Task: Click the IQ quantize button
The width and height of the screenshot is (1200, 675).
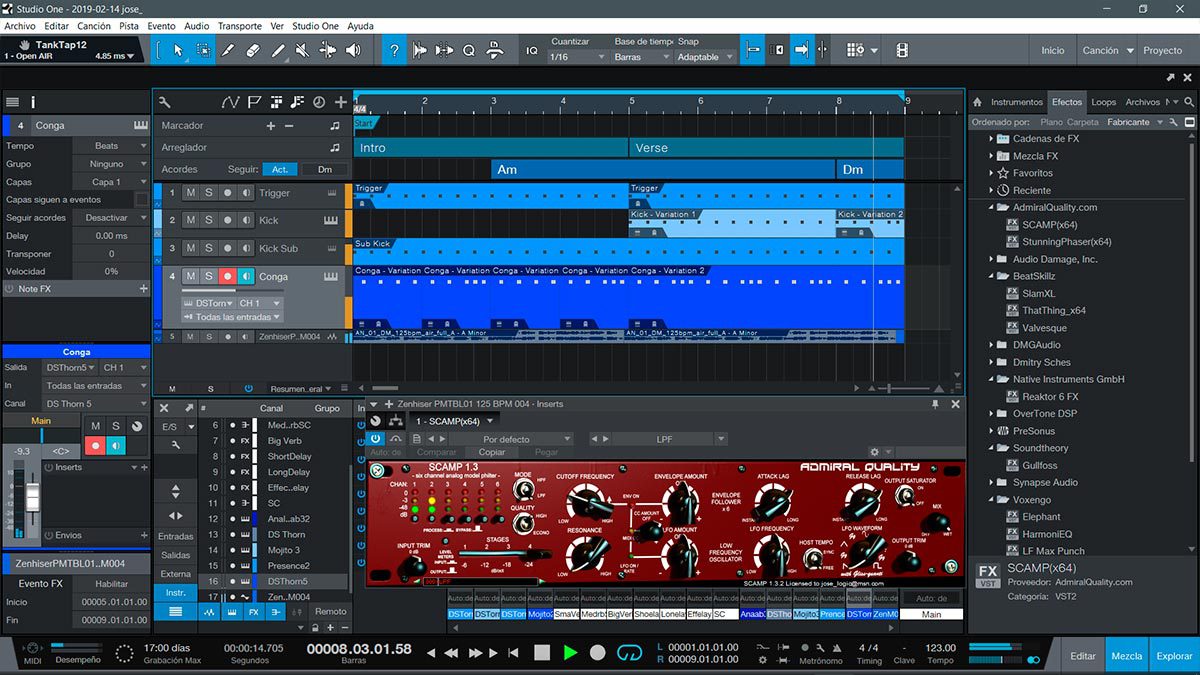Action: pyautogui.click(x=532, y=50)
